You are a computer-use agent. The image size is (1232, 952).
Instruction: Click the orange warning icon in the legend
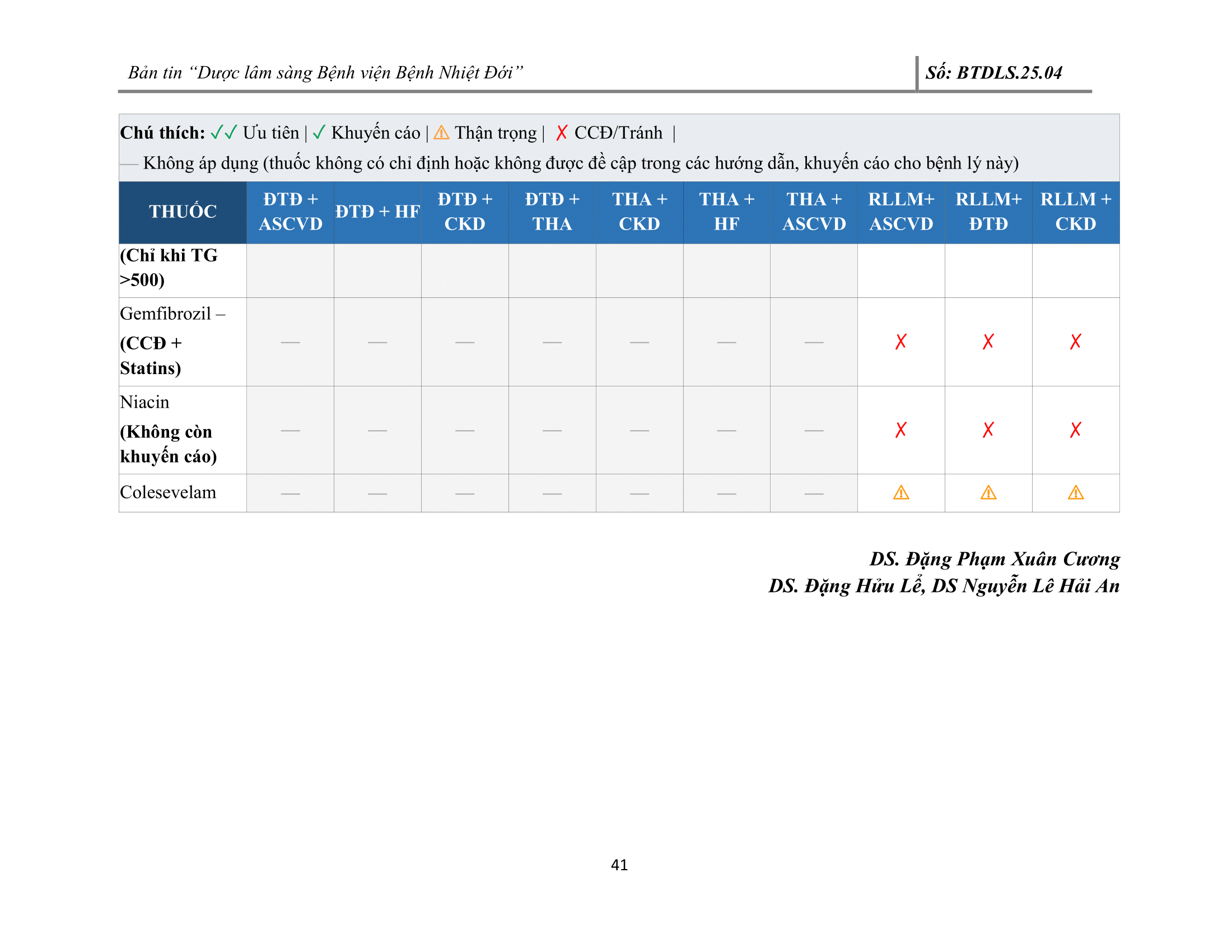coord(441,133)
